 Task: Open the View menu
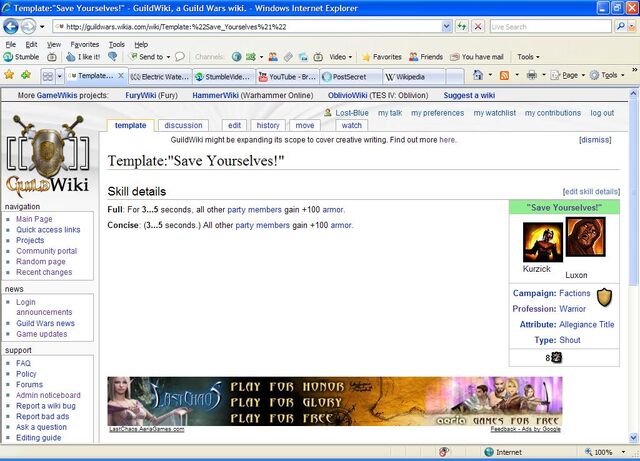53,45
